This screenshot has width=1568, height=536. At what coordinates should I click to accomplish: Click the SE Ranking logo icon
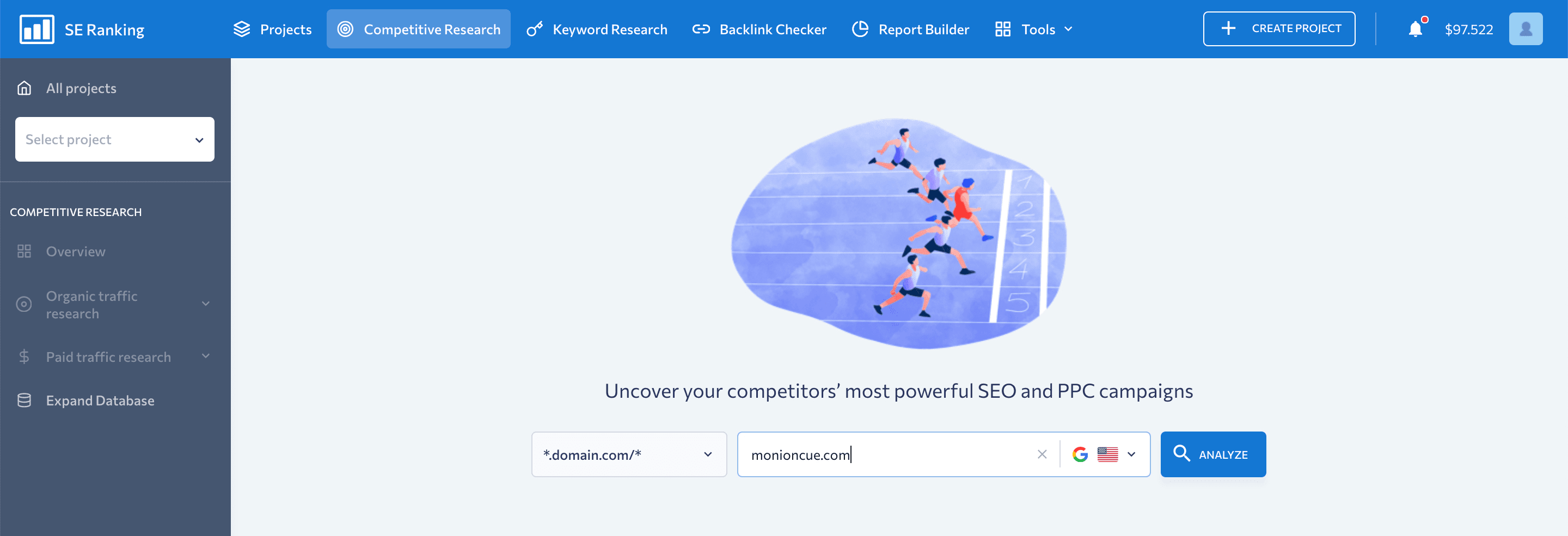point(36,29)
